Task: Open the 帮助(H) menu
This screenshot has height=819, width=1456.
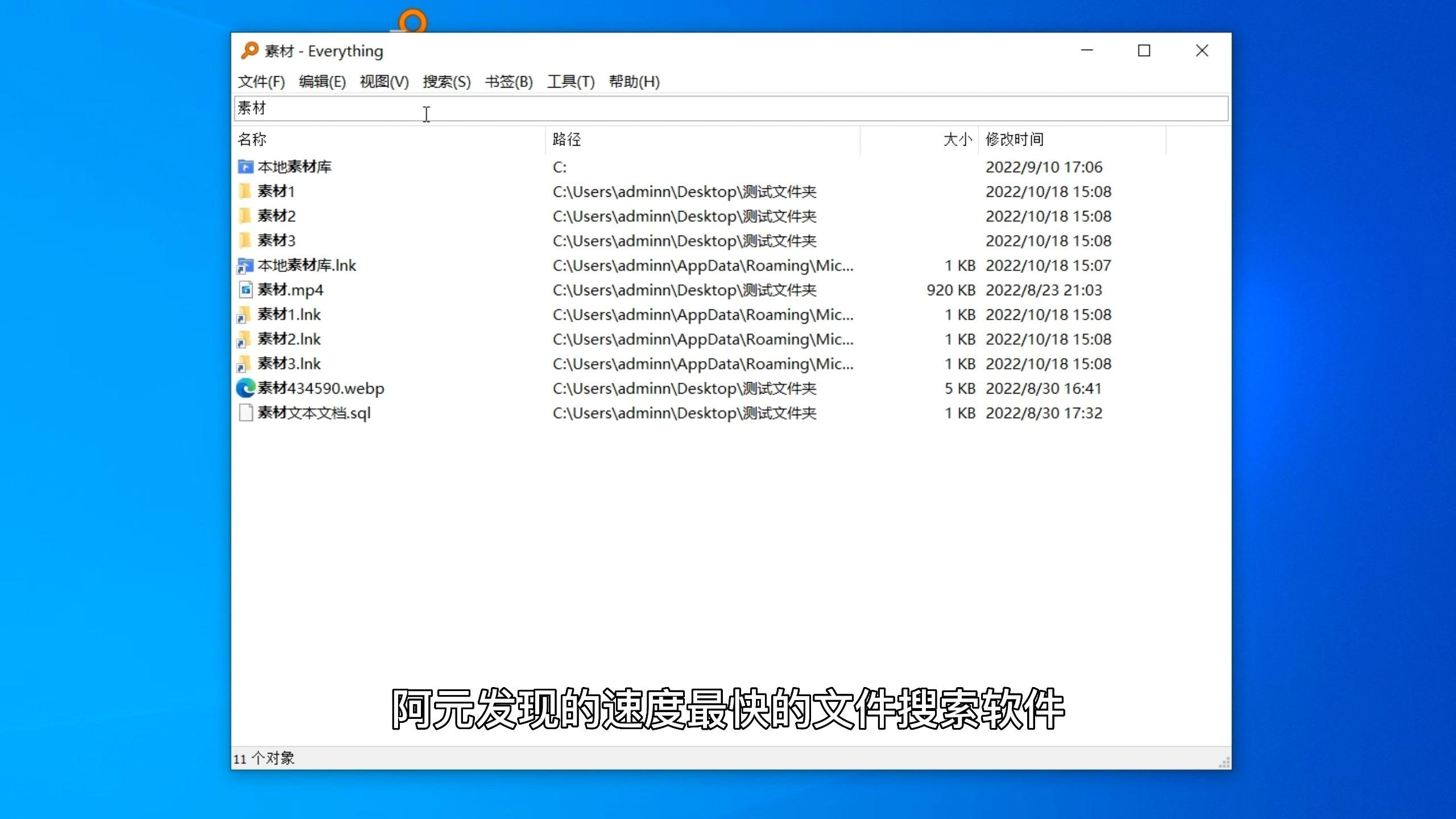Action: point(634,81)
